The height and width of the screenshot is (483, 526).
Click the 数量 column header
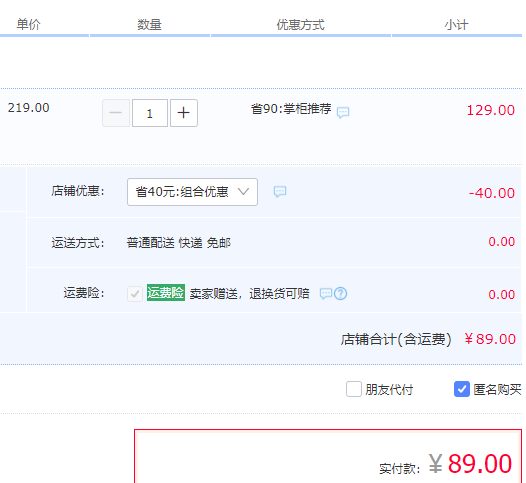tap(150, 25)
